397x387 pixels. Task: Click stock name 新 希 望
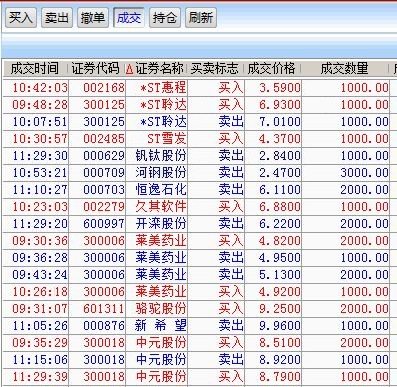point(161,326)
